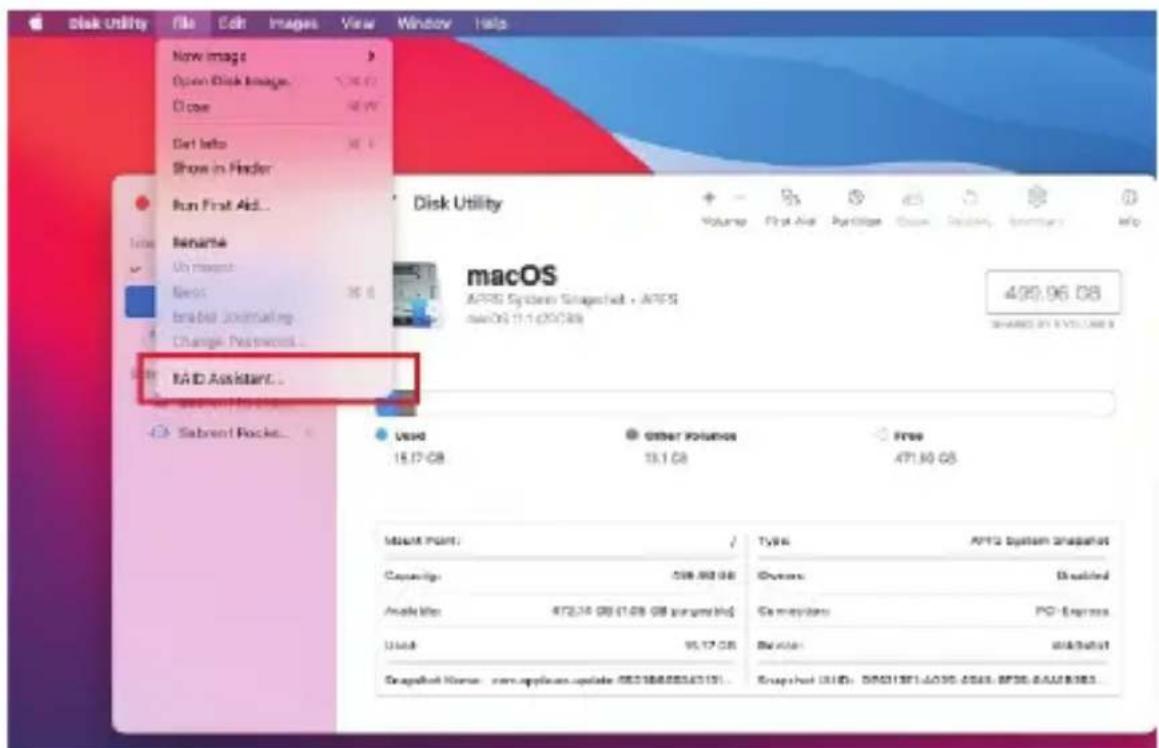Choose Unmount in the File menu
1159x748 pixels.
(273, 267)
